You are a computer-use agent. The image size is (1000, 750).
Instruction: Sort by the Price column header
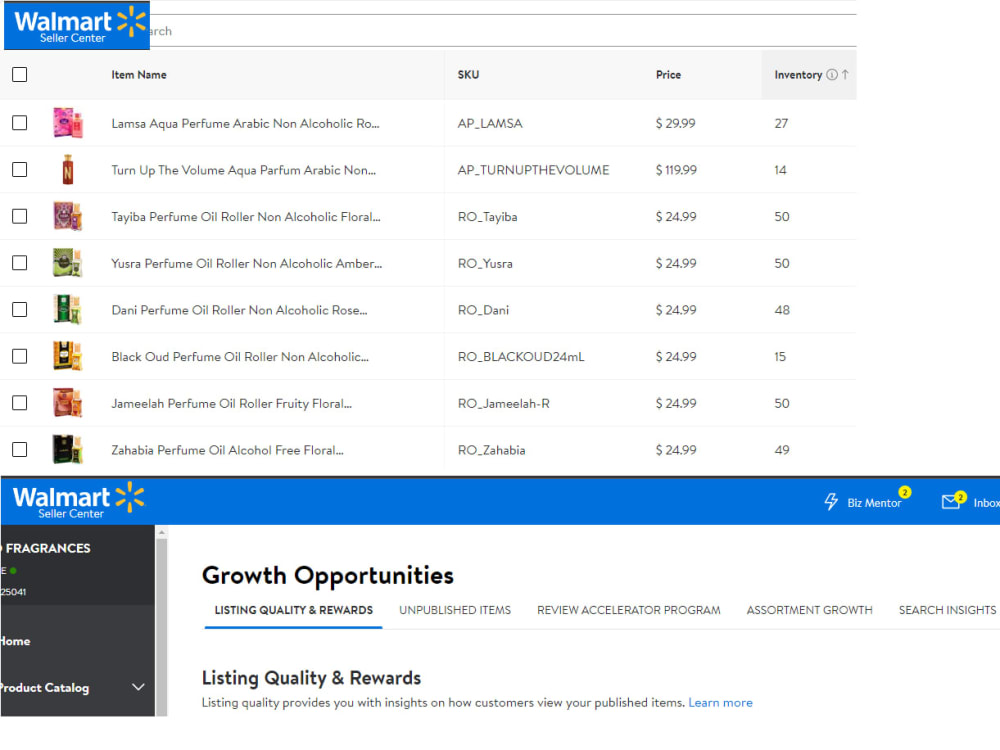[668, 75]
